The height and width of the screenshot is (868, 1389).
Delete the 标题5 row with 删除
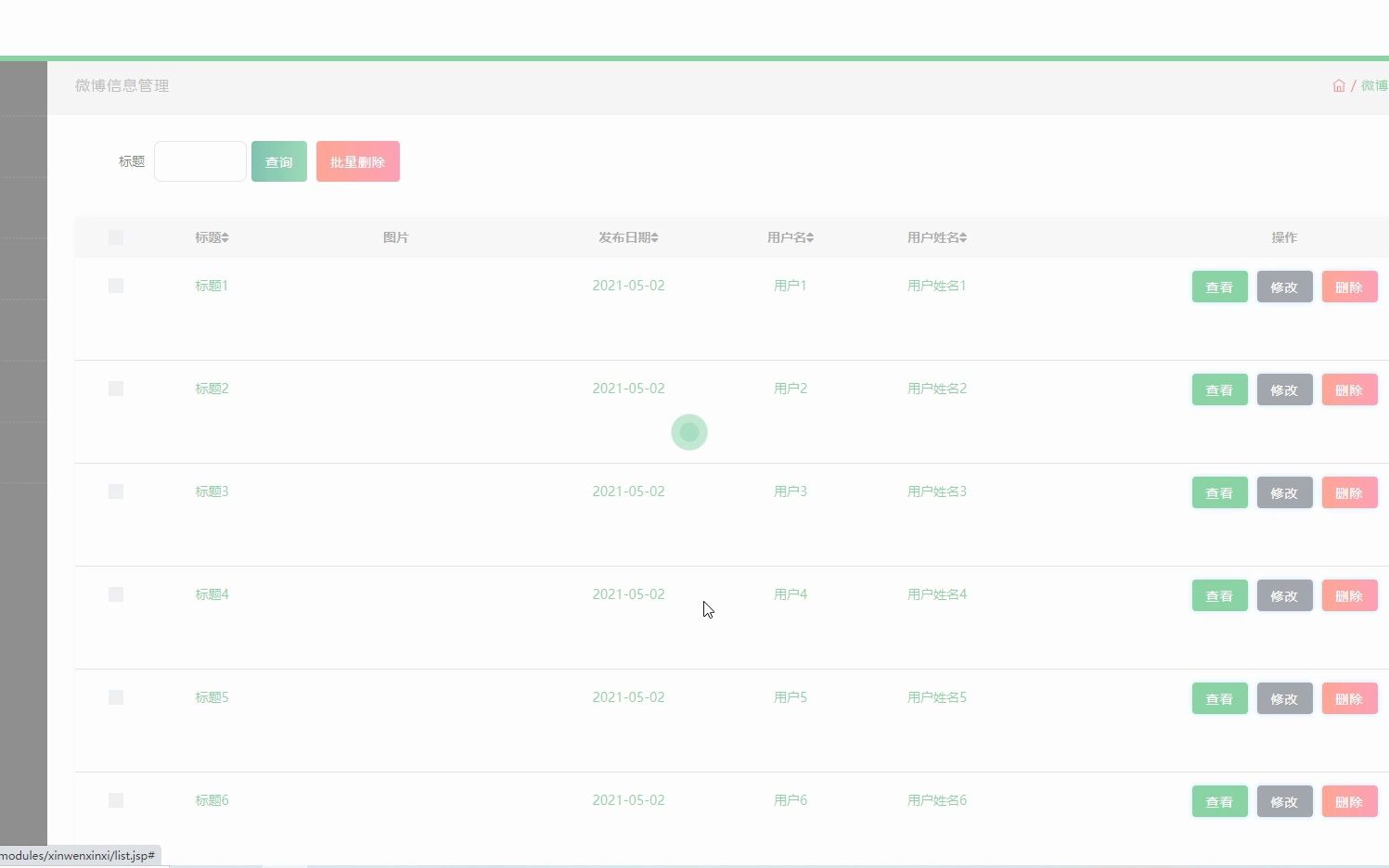[1350, 698]
